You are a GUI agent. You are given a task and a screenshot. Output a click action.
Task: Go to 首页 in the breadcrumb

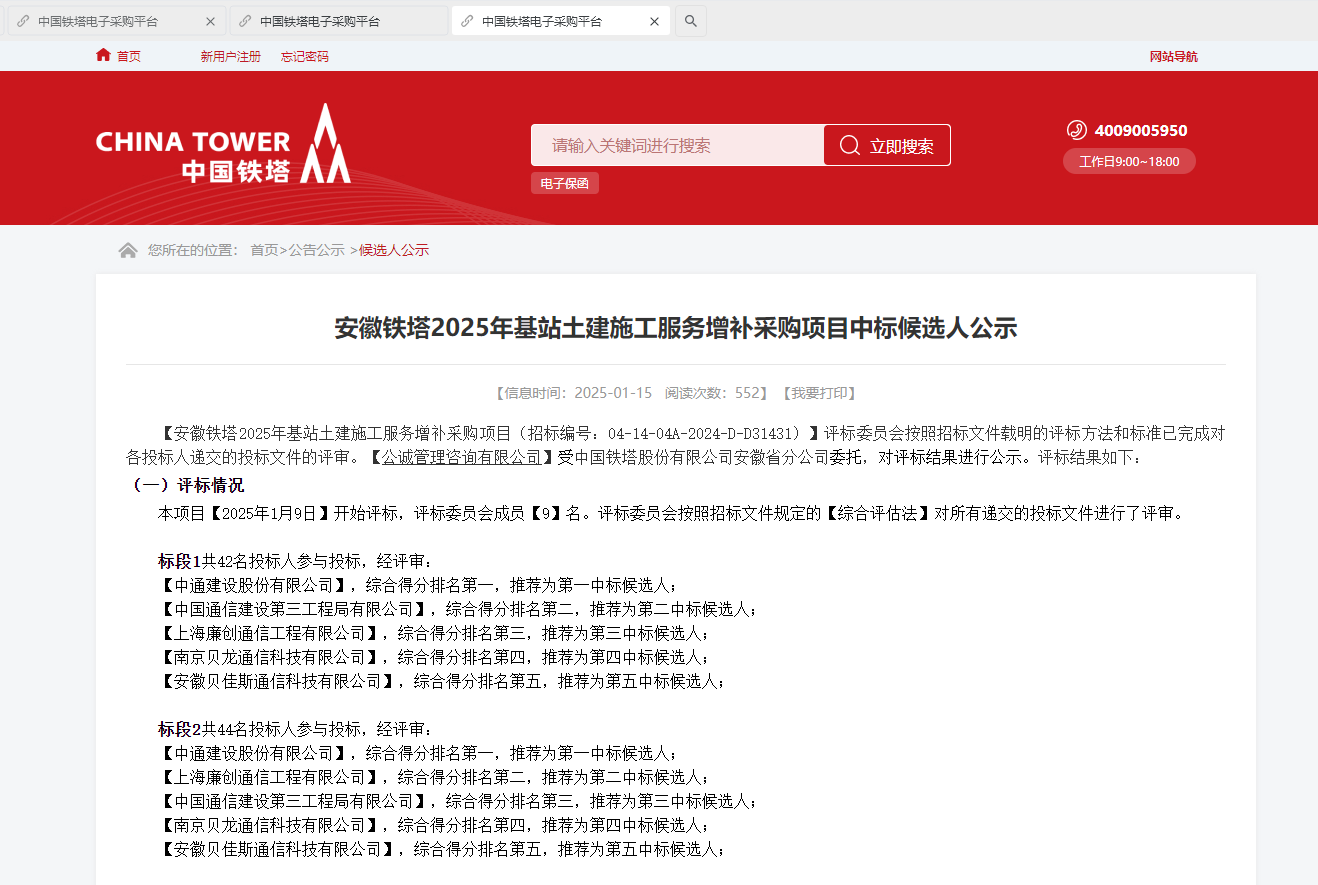[x=264, y=250]
